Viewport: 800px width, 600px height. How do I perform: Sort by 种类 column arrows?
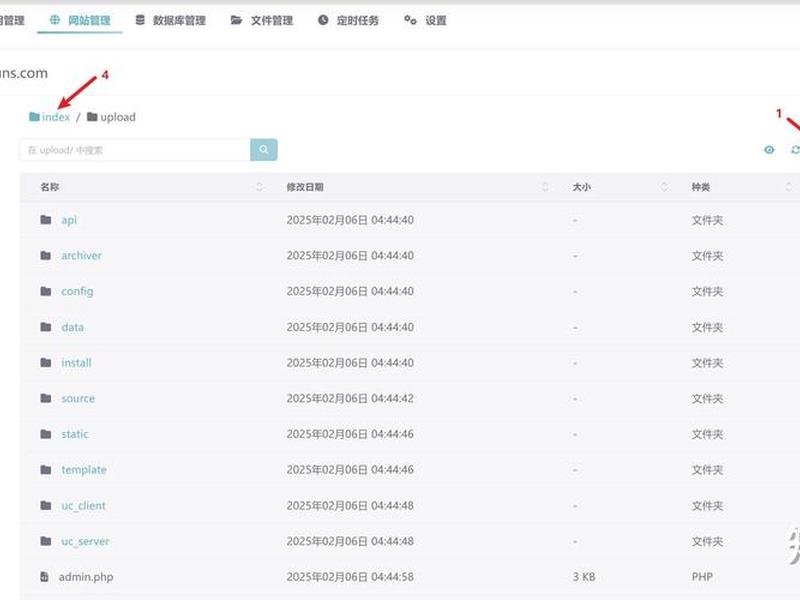[789, 187]
